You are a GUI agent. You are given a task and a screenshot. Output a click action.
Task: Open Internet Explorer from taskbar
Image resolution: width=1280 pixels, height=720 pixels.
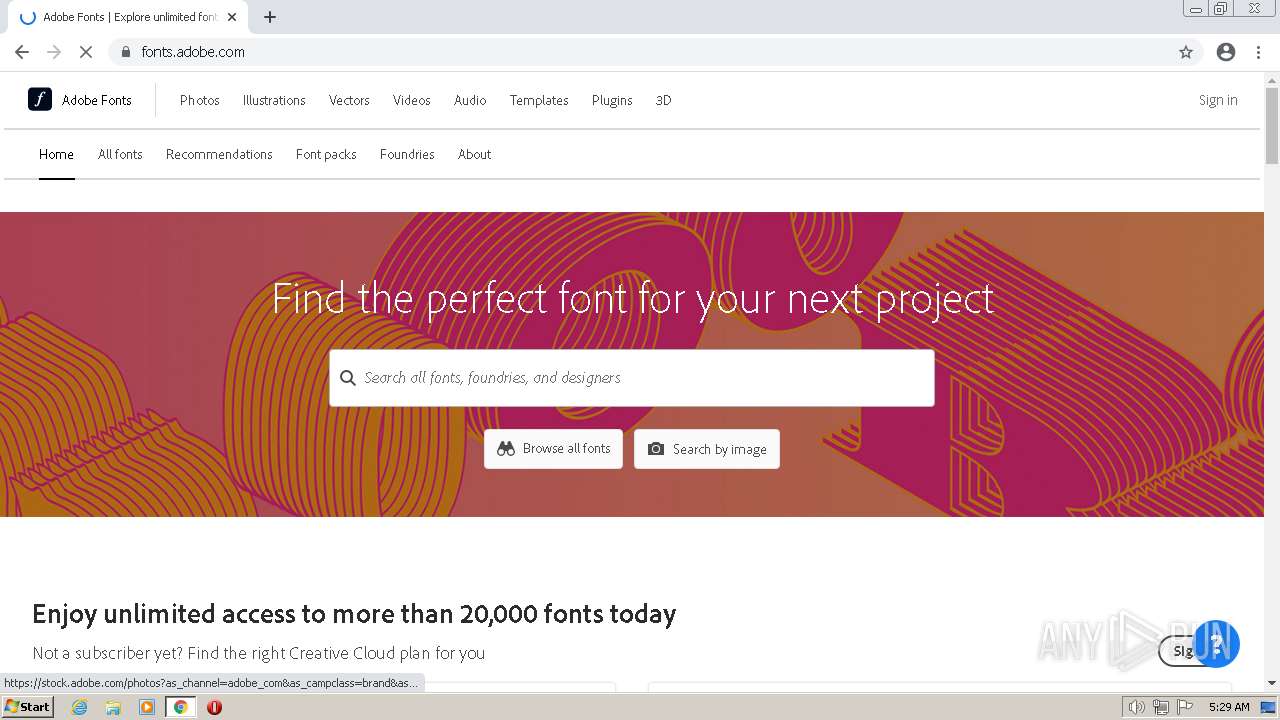79,707
